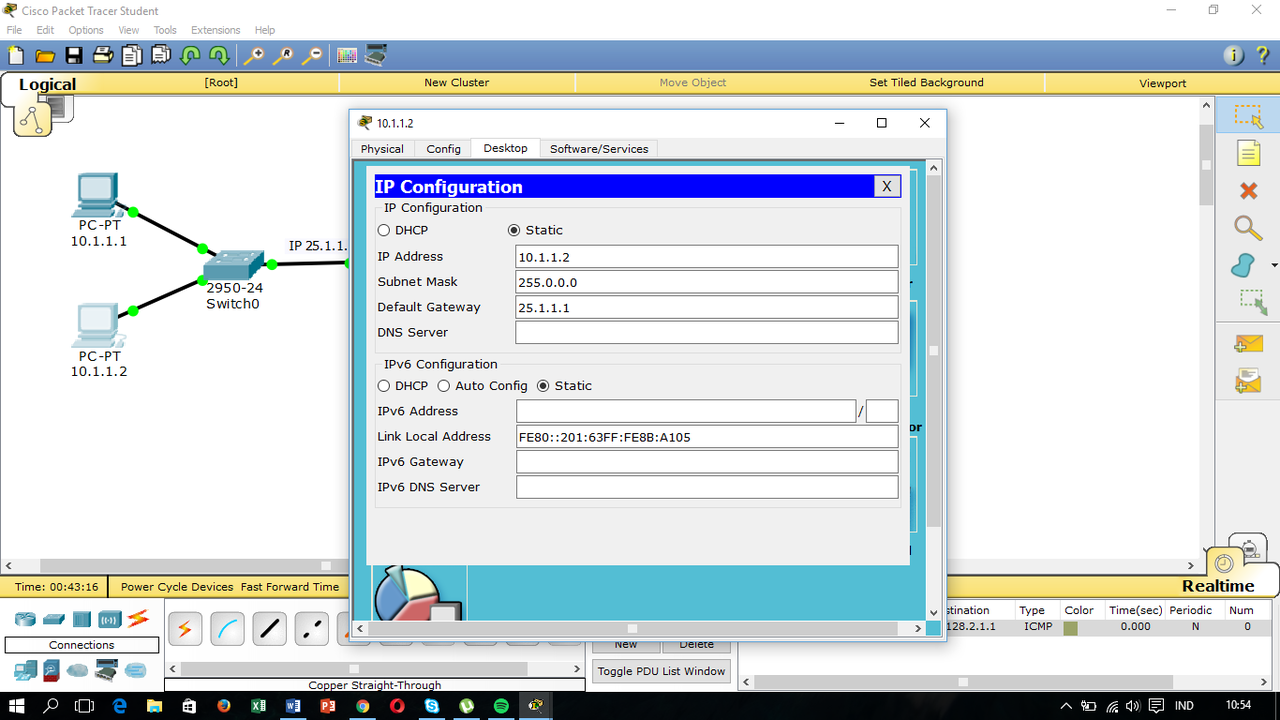Image resolution: width=1280 pixels, height=720 pixels.
Task: Pick the automatic connection type cable
Action: (185, 629)
